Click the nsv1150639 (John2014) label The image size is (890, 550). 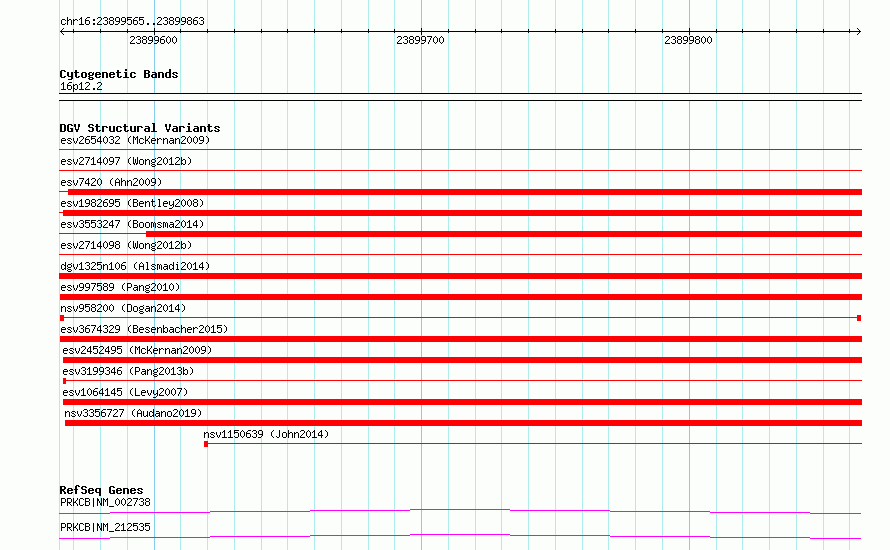pos(266,434)
